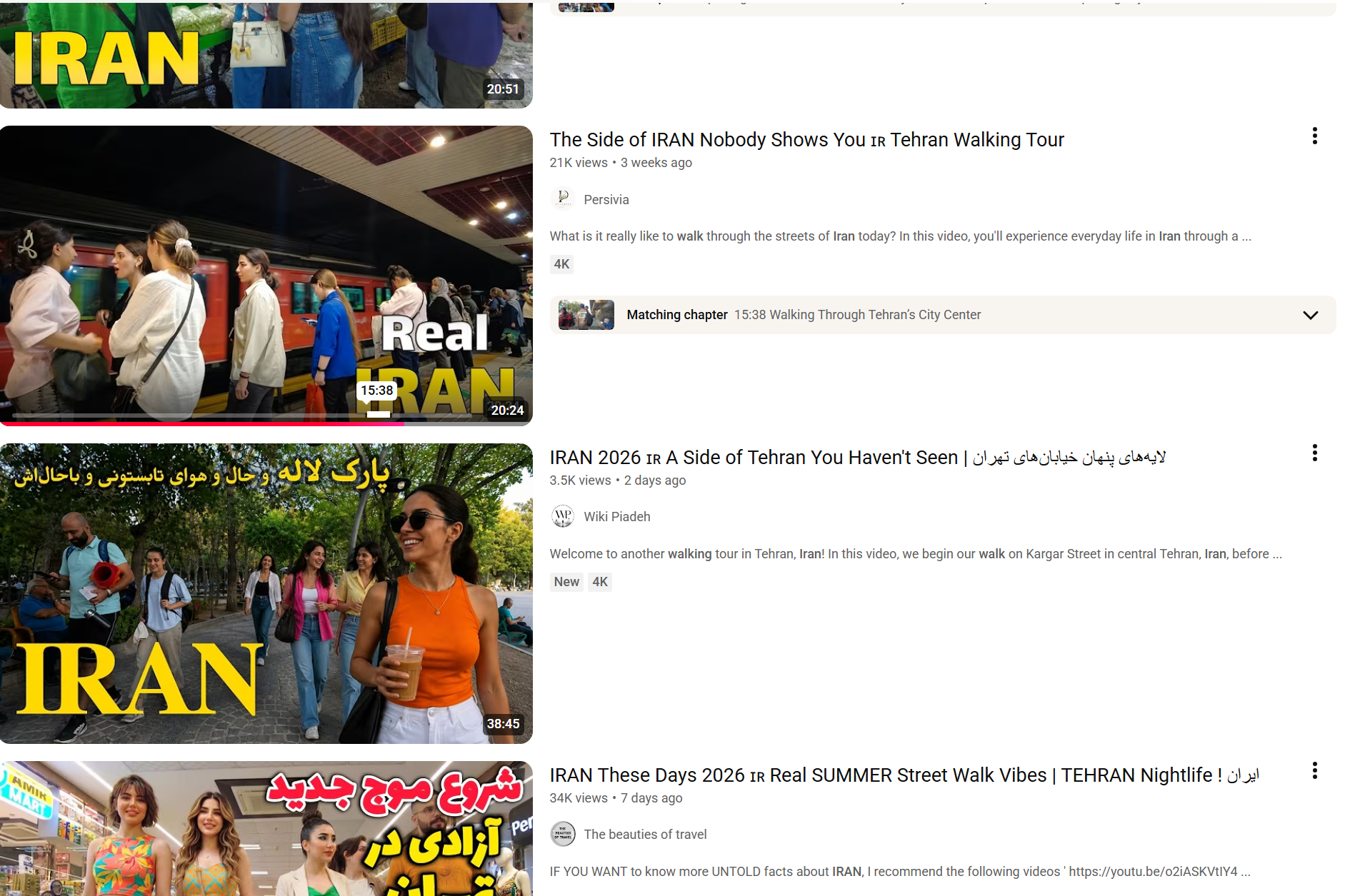This screenshot has width=1355, height=896.
Task: Play the Tehran Nightlife thumbnail at the bottom
Action: [266, 828]
